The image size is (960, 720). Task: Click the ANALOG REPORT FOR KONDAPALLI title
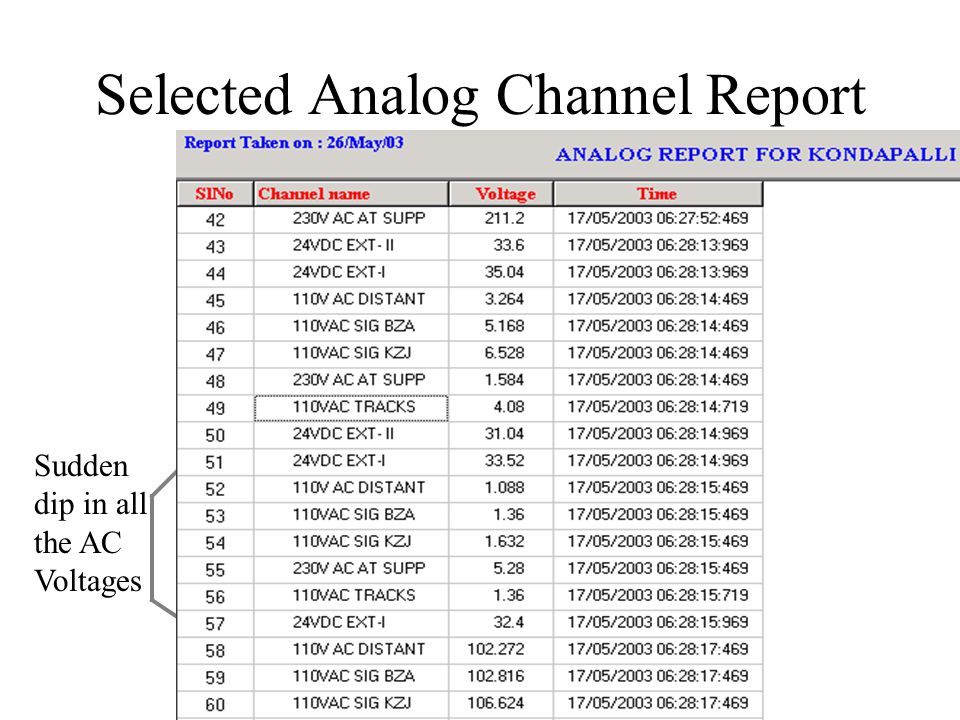coord(756,154)
